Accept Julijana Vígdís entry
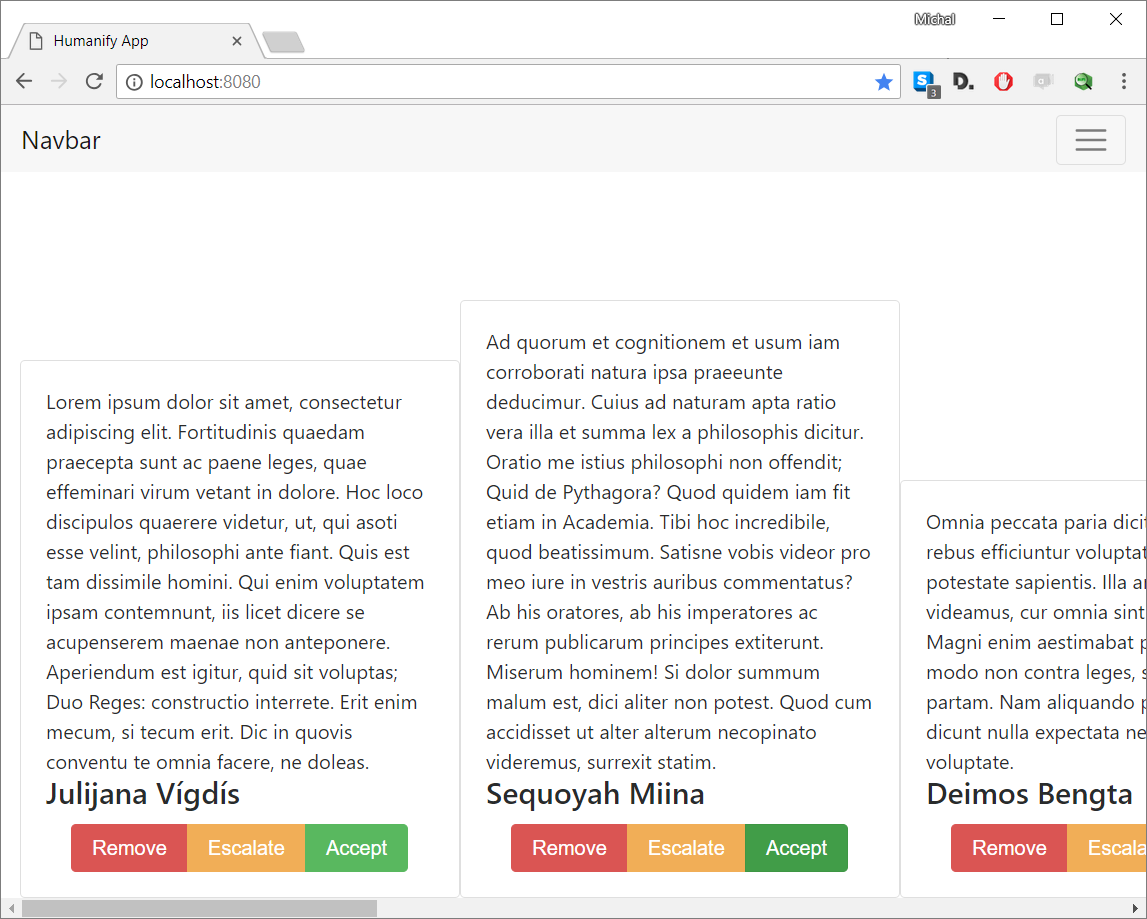This screenshot has height=919, width=1147. (x=356, y=848)
